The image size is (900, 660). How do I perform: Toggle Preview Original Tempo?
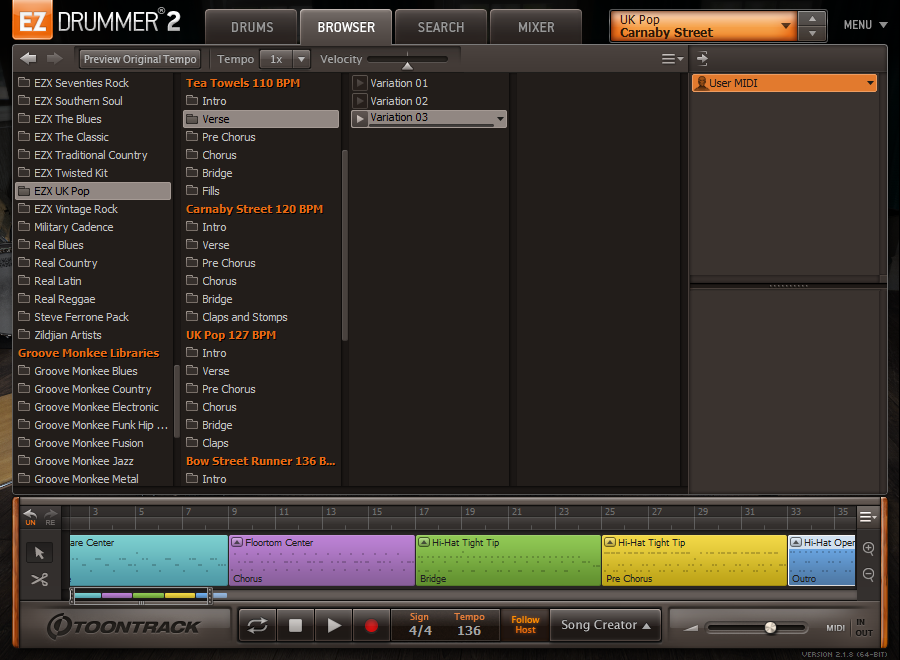pyautogui.click(x=140, y=59)
